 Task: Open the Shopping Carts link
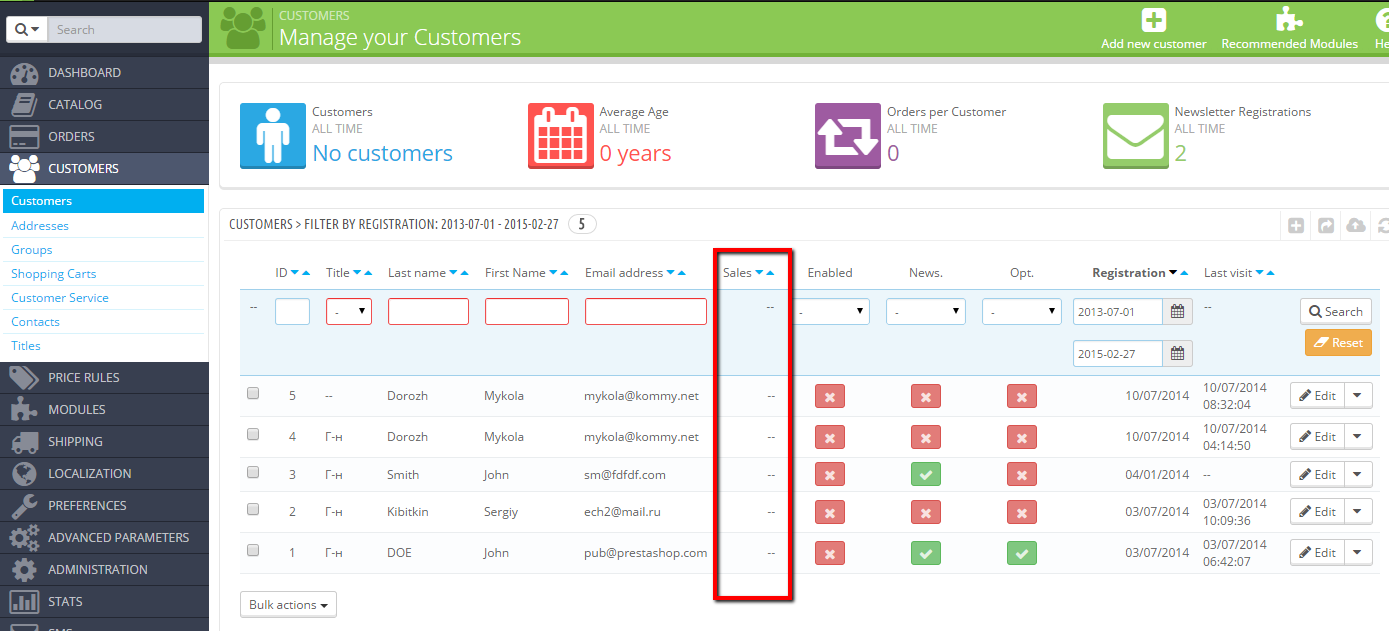pos(54,274)
